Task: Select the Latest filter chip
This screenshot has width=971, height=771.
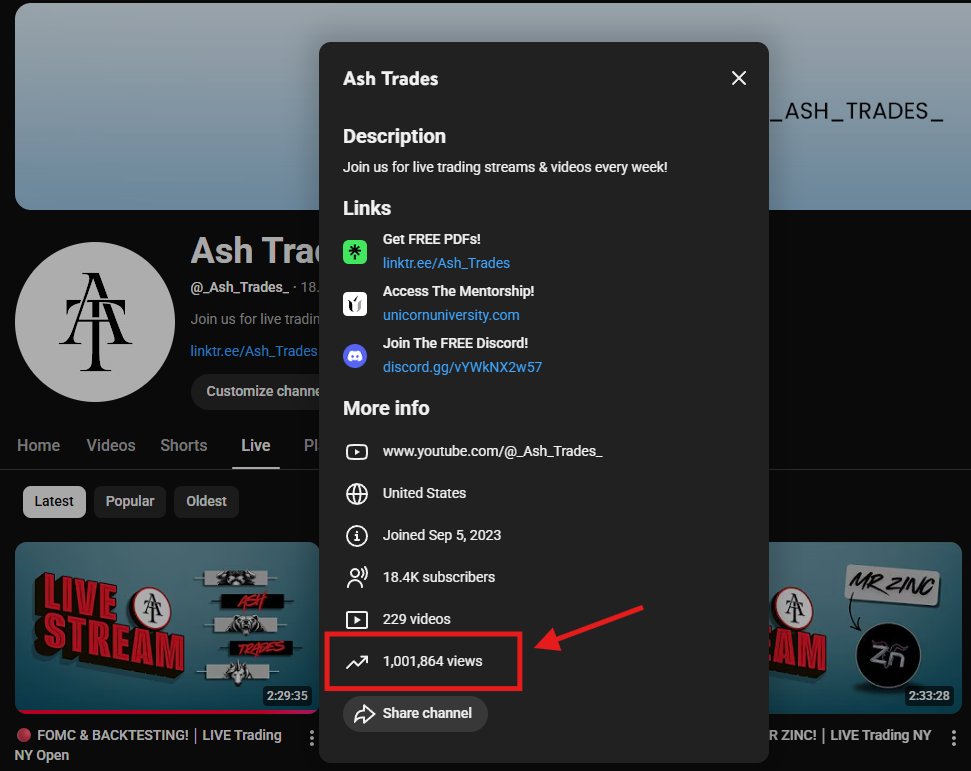Action: pyautogui.click(x=54, y=502)
